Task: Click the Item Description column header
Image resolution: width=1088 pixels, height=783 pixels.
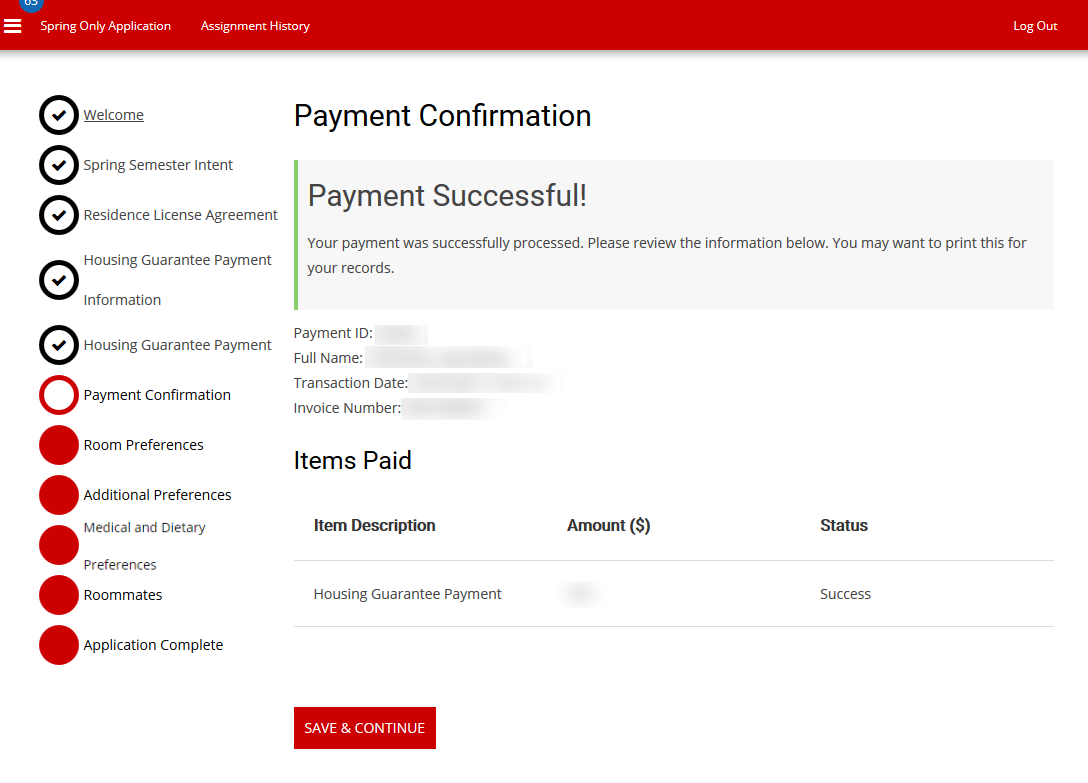Action: [x=374, y=525]
